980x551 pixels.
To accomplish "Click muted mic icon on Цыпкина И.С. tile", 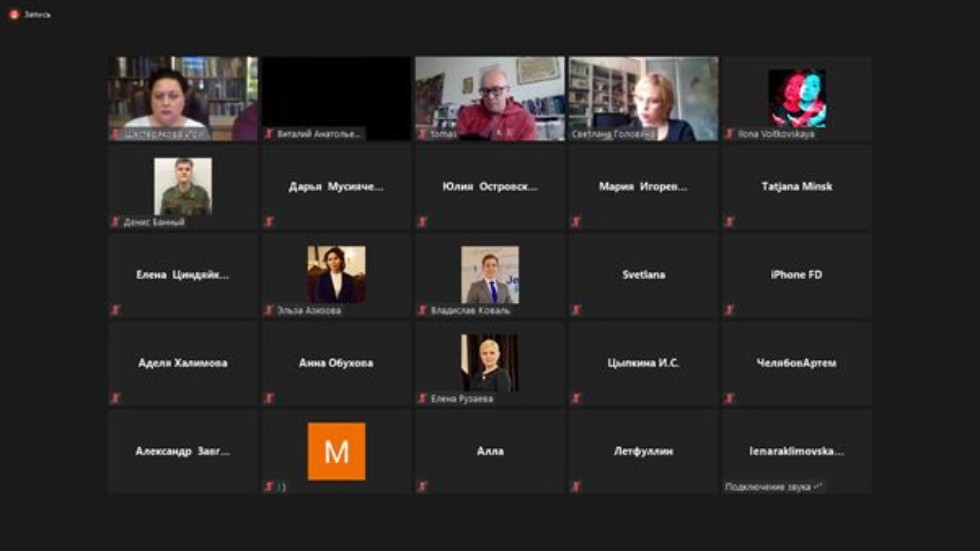I will pyautogui.click(x=576, y=398).
